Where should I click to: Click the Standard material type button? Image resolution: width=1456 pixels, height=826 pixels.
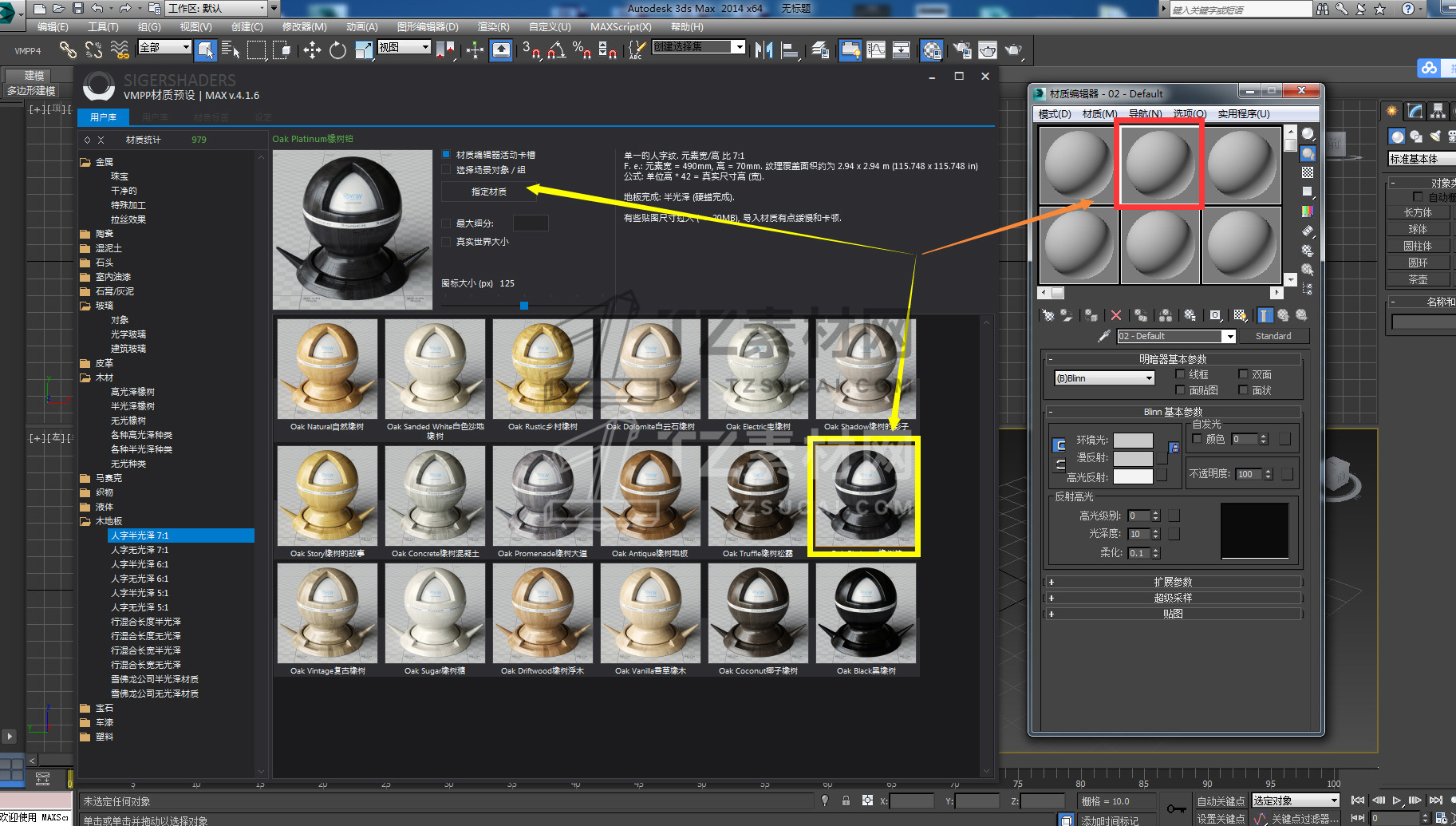pyautogui.click(x=1273, y=336)
